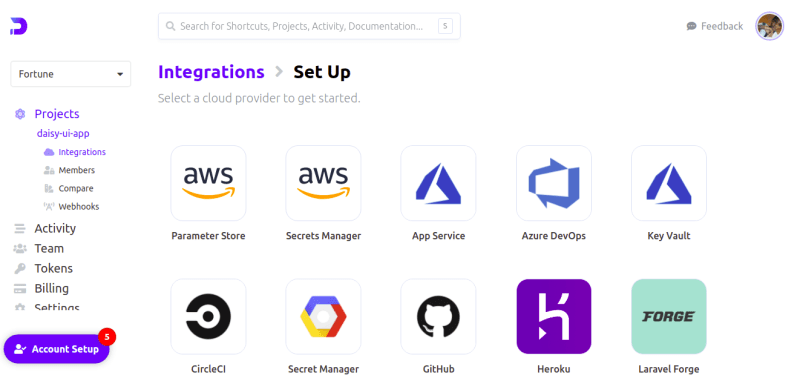Focus the search shortcuts input field
The image size is (800, 375).
309,26
